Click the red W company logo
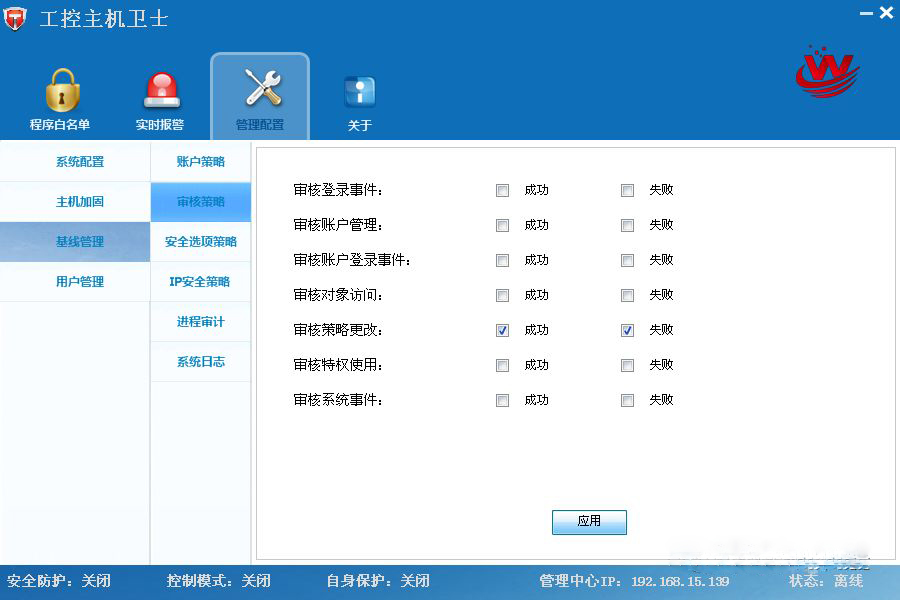Screen dimensions: 900x600 tap(826, 70)
